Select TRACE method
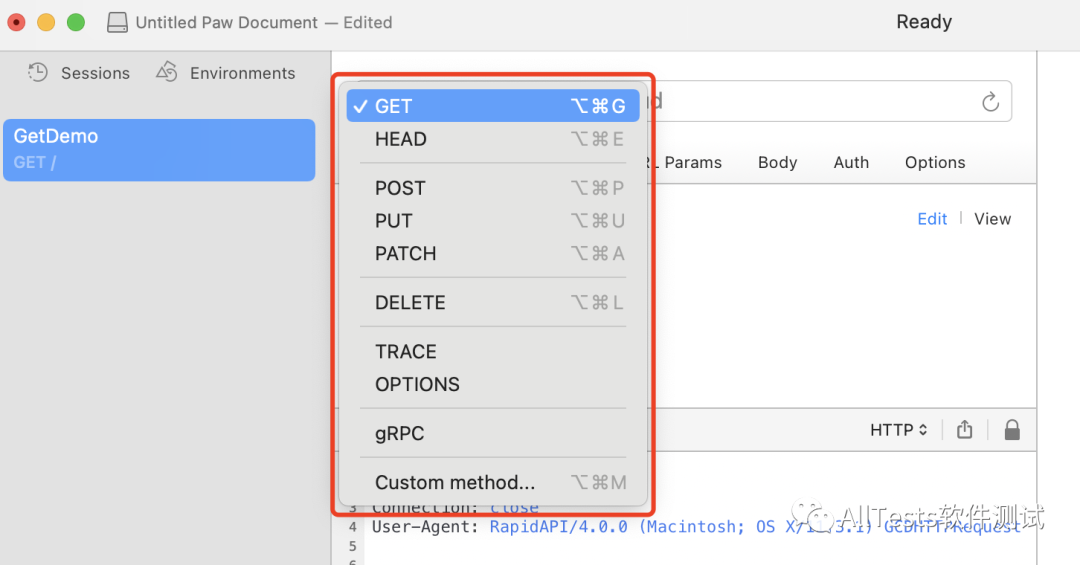1080x565 pixels. (x=492, y=351)
